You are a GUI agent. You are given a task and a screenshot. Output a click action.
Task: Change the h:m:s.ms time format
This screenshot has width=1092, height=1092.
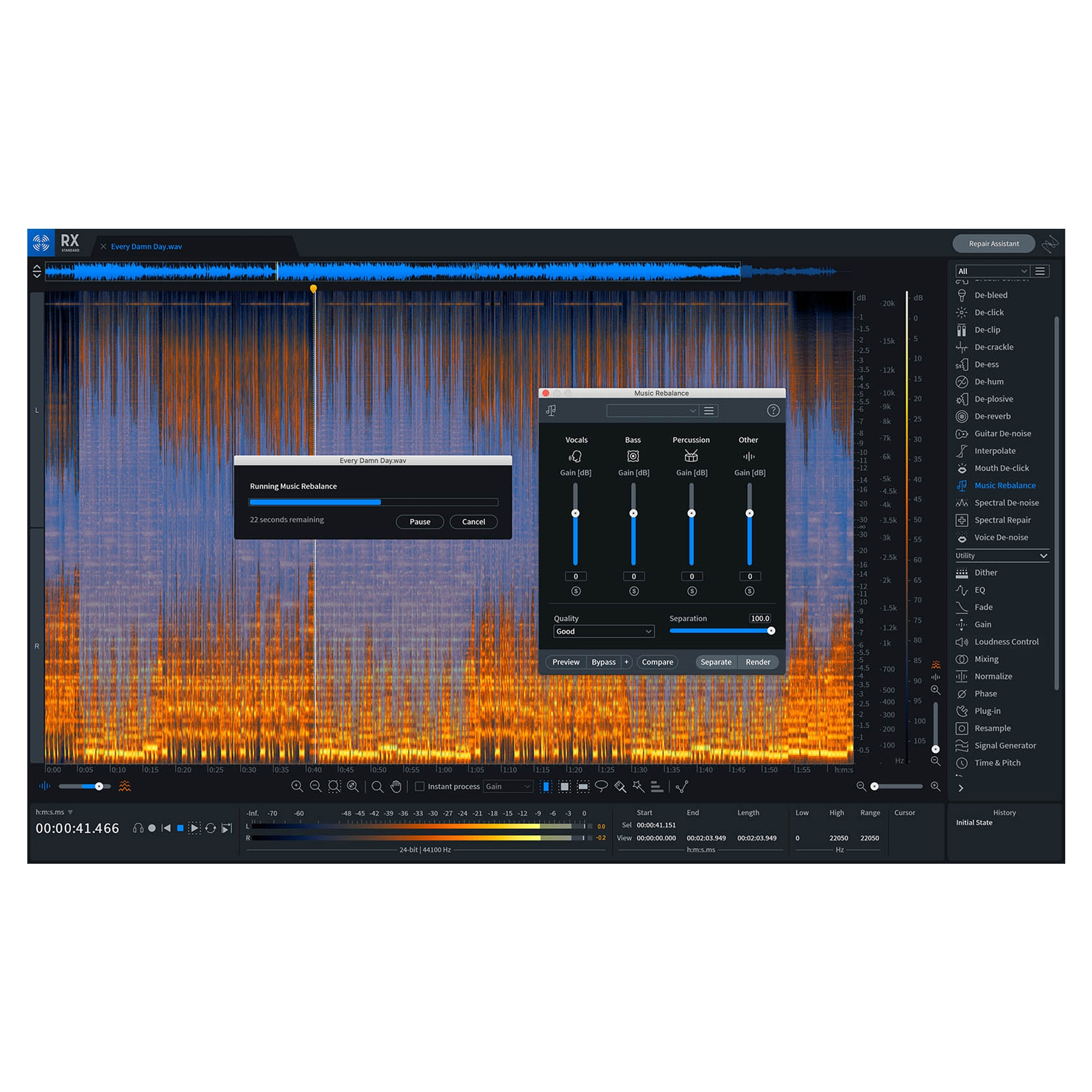[54, 812]
